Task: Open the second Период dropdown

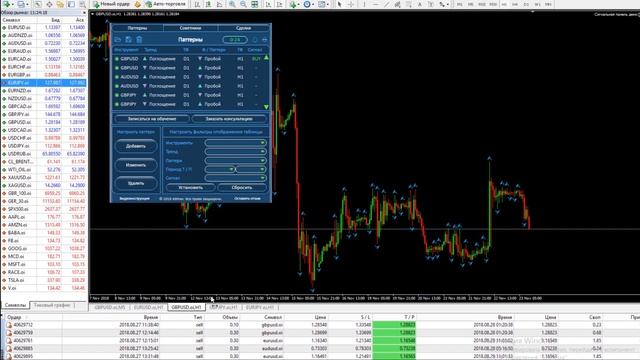Action: pyautogui.click(x=251, y=169)
